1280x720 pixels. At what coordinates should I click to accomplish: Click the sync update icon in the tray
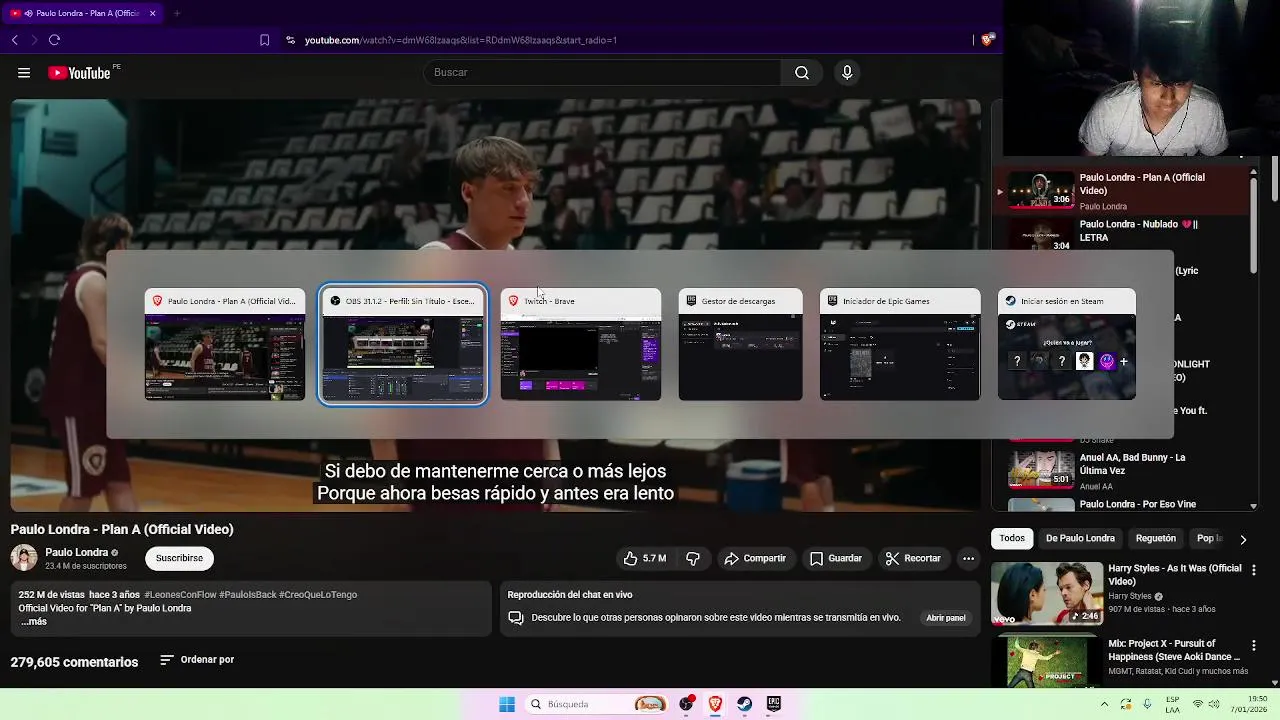1126,704
